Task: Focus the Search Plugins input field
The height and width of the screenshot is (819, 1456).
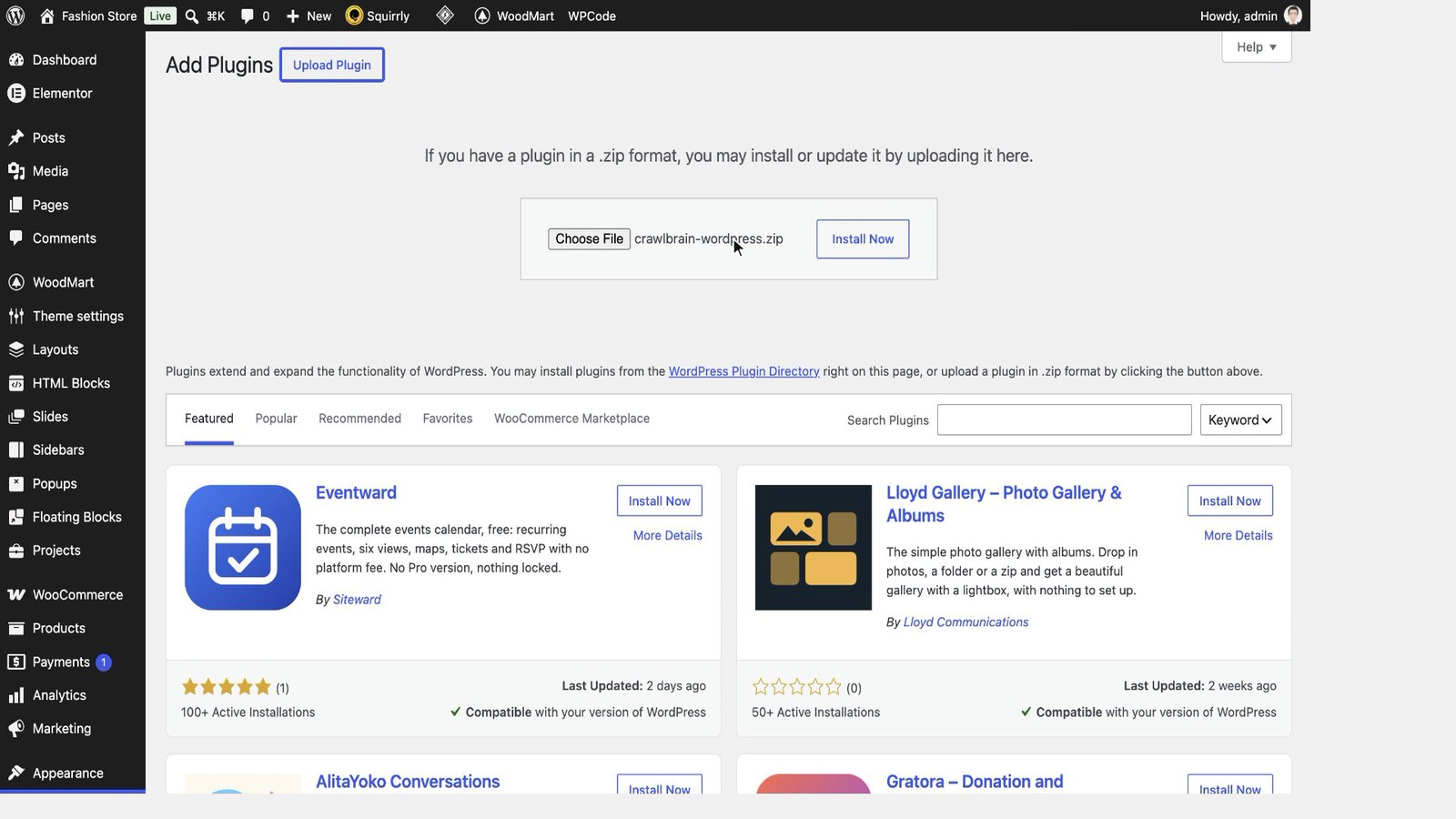Action: point(1065,420)
